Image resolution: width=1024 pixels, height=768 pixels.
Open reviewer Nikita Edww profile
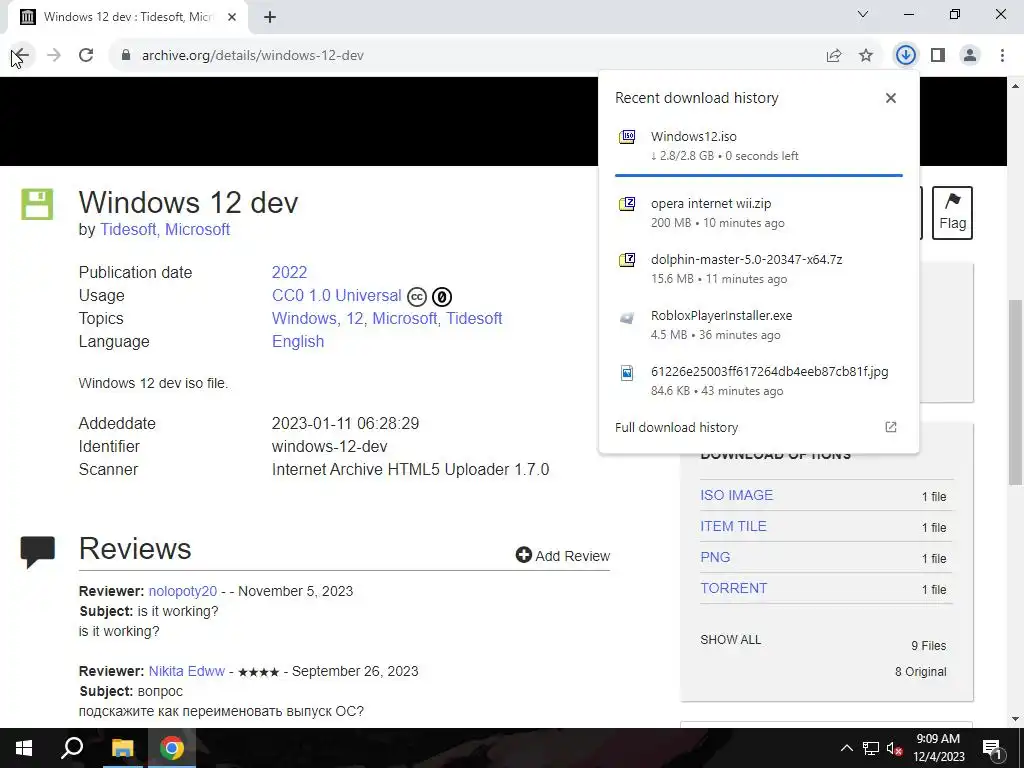pyautogui.click(x=187, y=671)
